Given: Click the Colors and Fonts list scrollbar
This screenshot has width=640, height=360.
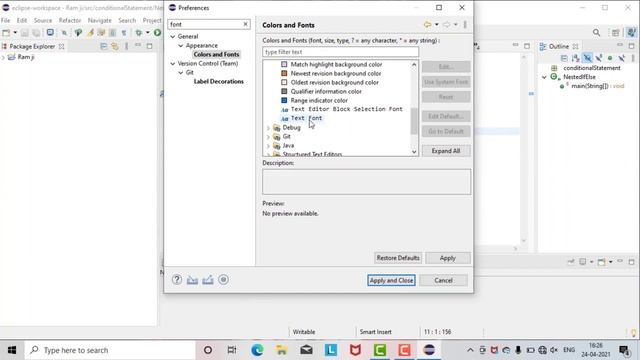Looking at the screenshot, I should [414, 121].
